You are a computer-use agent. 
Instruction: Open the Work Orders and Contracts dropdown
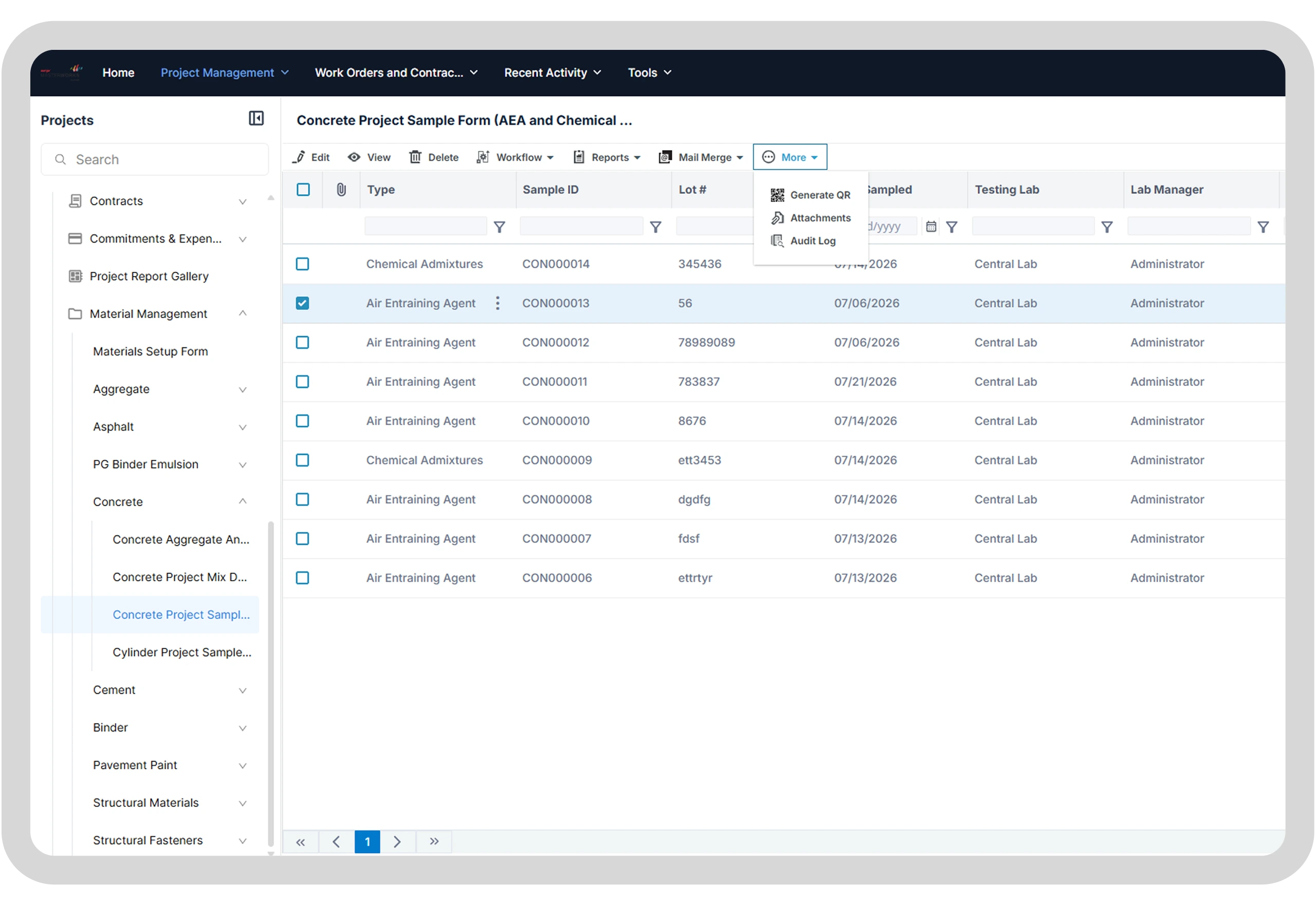[396, 72]
